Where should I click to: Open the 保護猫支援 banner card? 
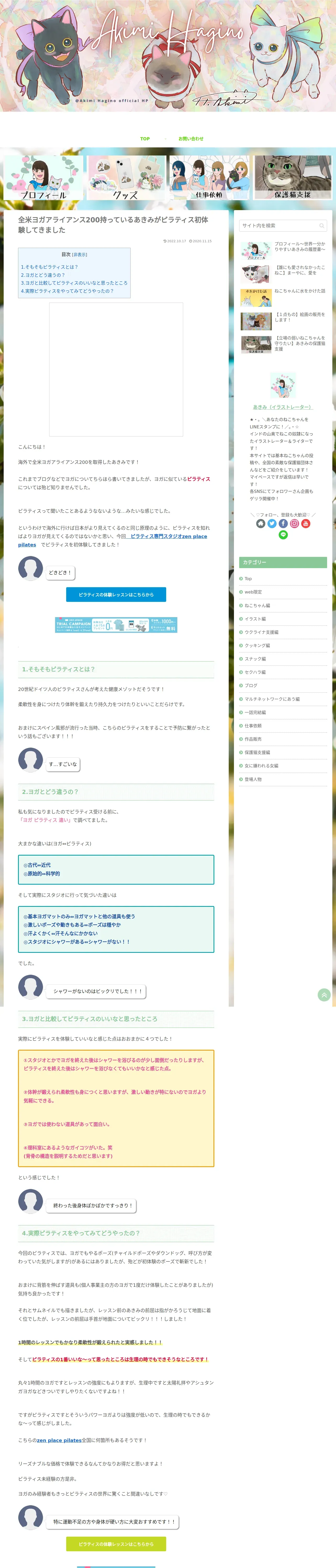[x=293, y=178]
